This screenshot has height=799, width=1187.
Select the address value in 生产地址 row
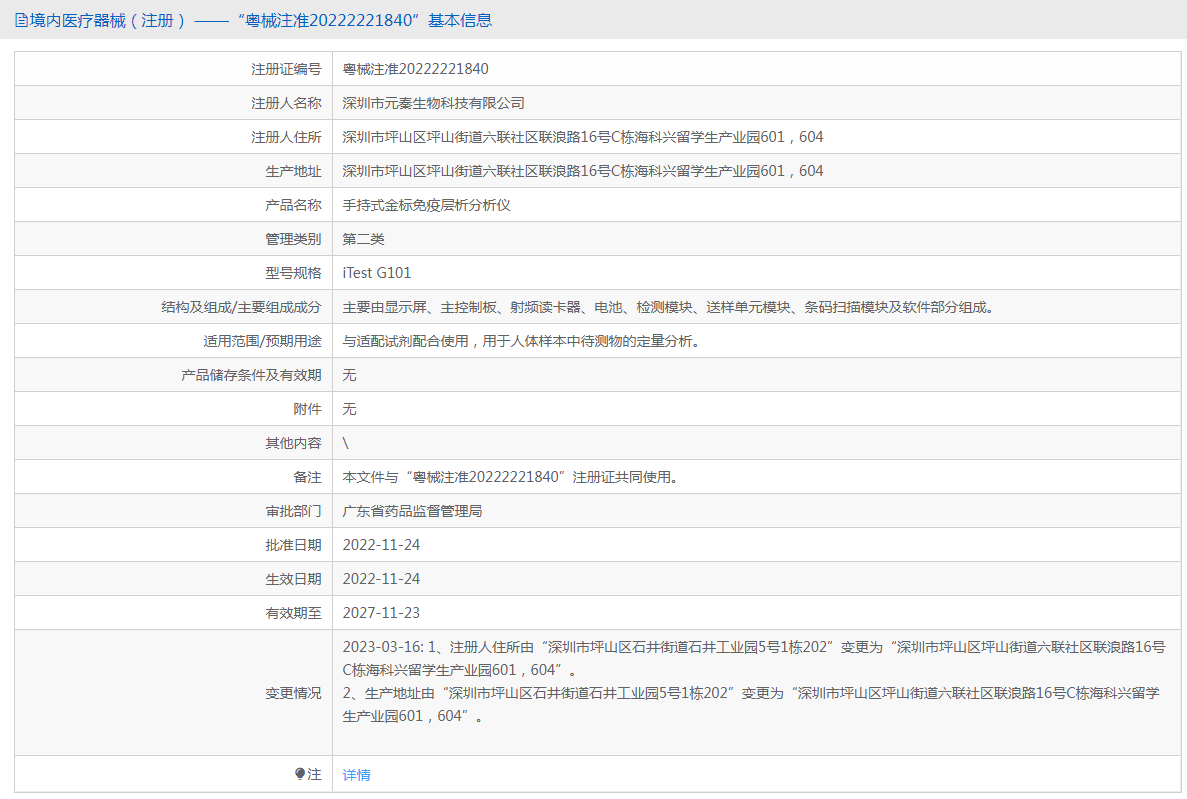coord(583,171)
